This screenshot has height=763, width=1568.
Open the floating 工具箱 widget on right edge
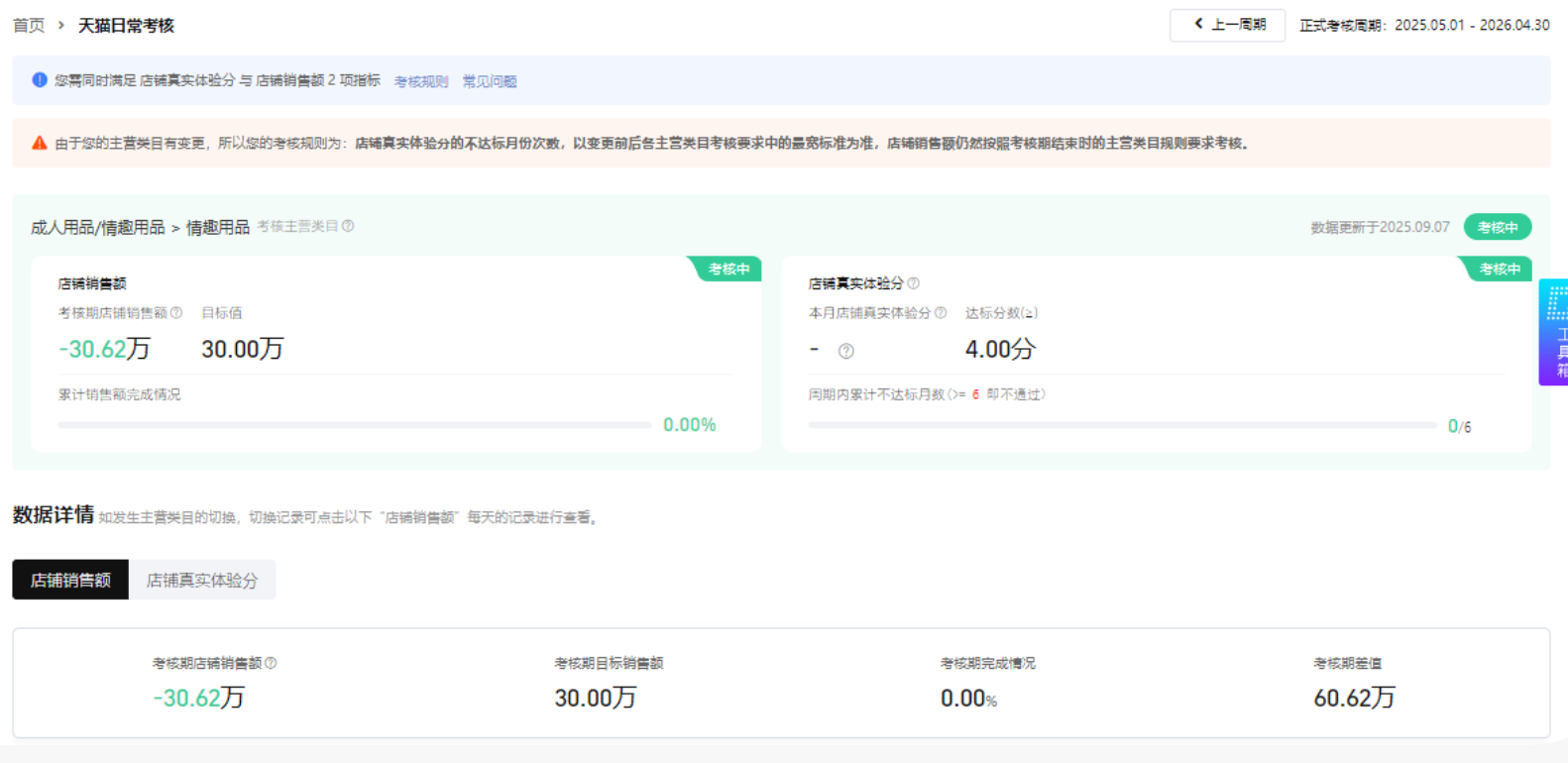[1555, 333]
